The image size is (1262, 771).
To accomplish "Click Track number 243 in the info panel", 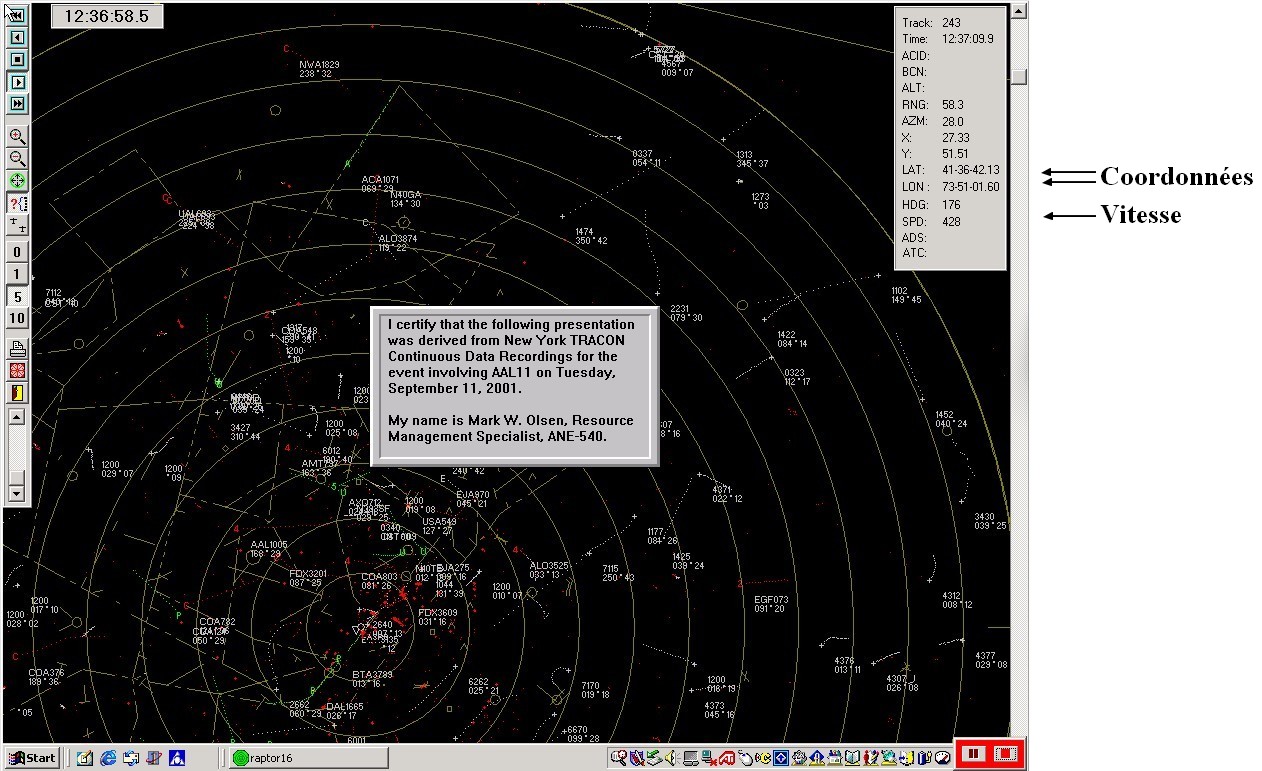I will coord(951,22).
